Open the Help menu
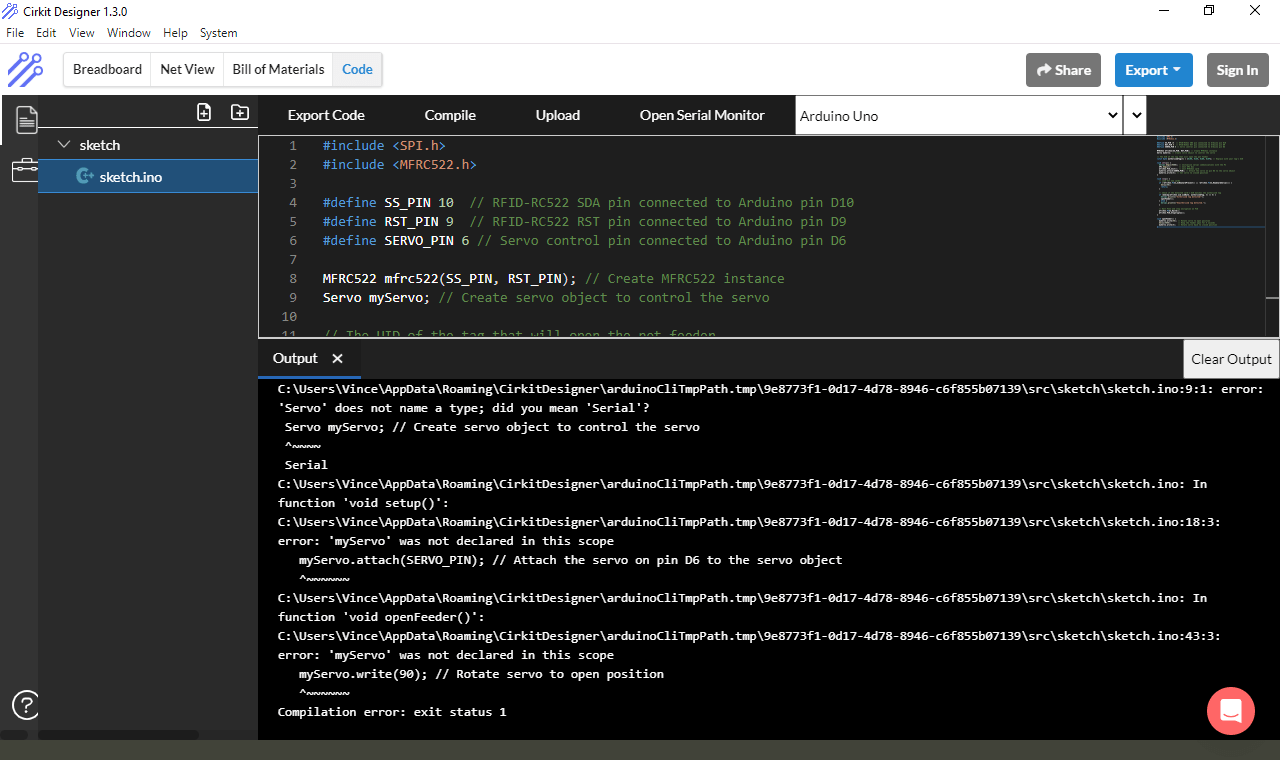 click(175, 33)
